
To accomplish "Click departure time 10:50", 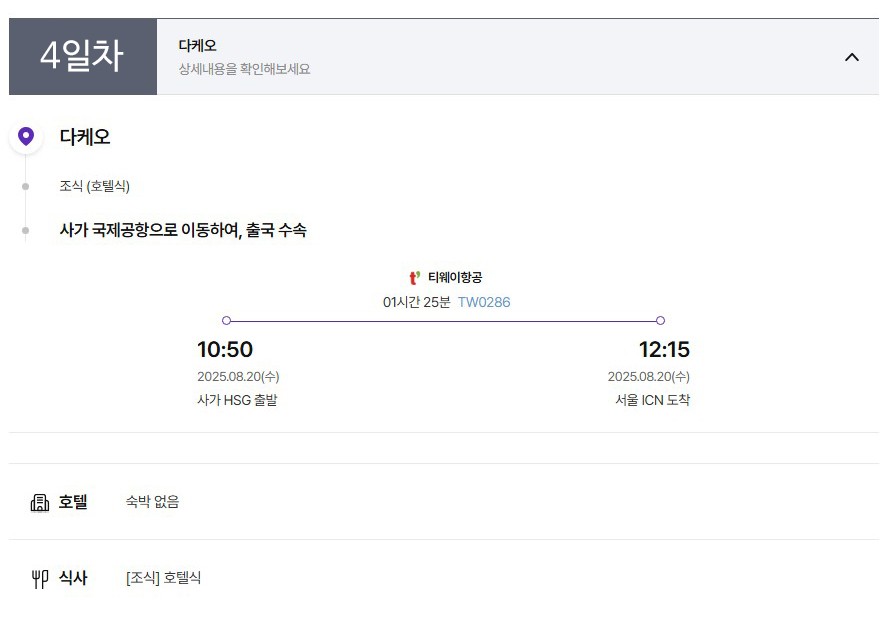I will pos(225,349).
